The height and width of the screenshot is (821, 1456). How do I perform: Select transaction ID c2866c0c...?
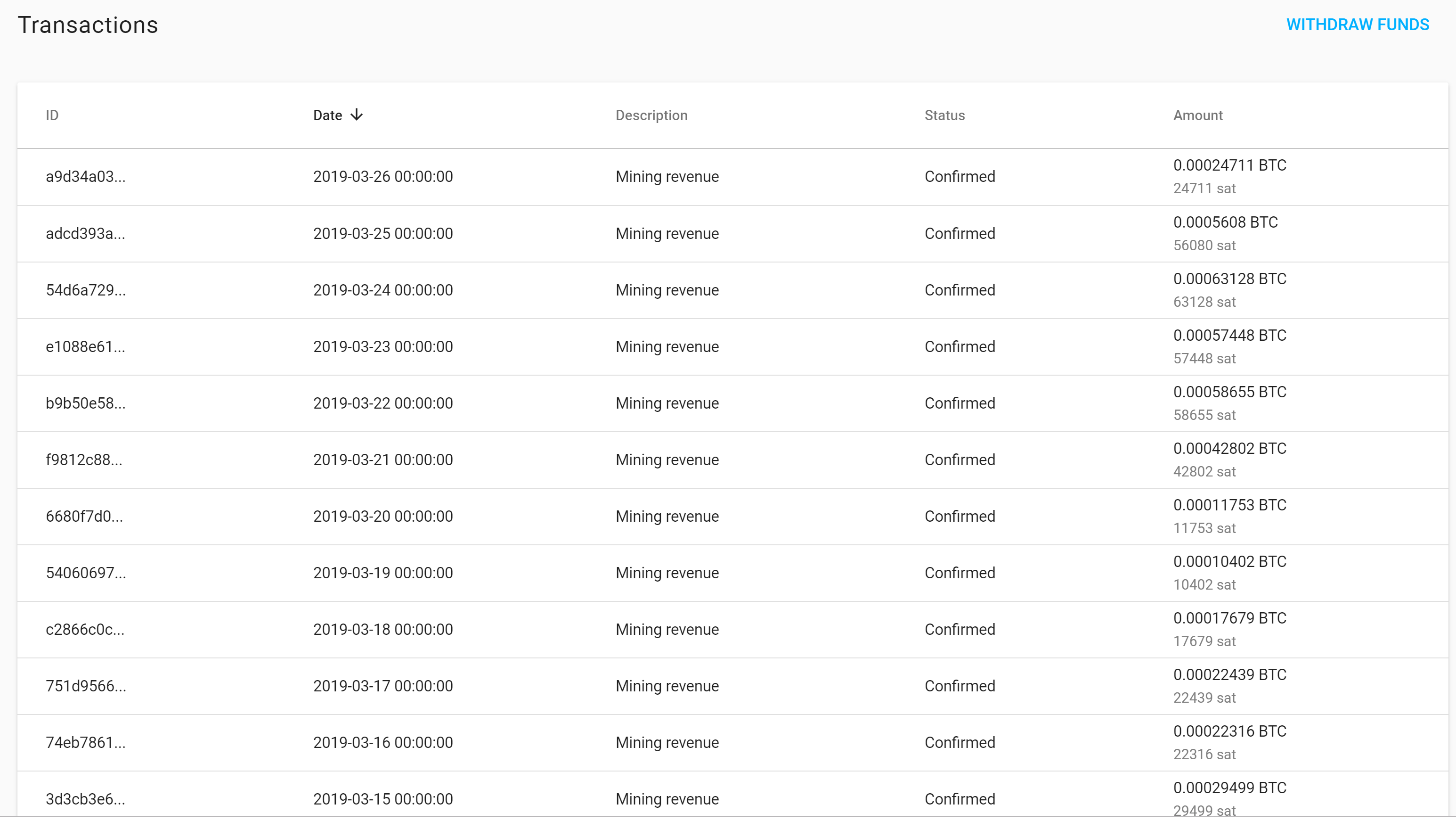[85, 629]
